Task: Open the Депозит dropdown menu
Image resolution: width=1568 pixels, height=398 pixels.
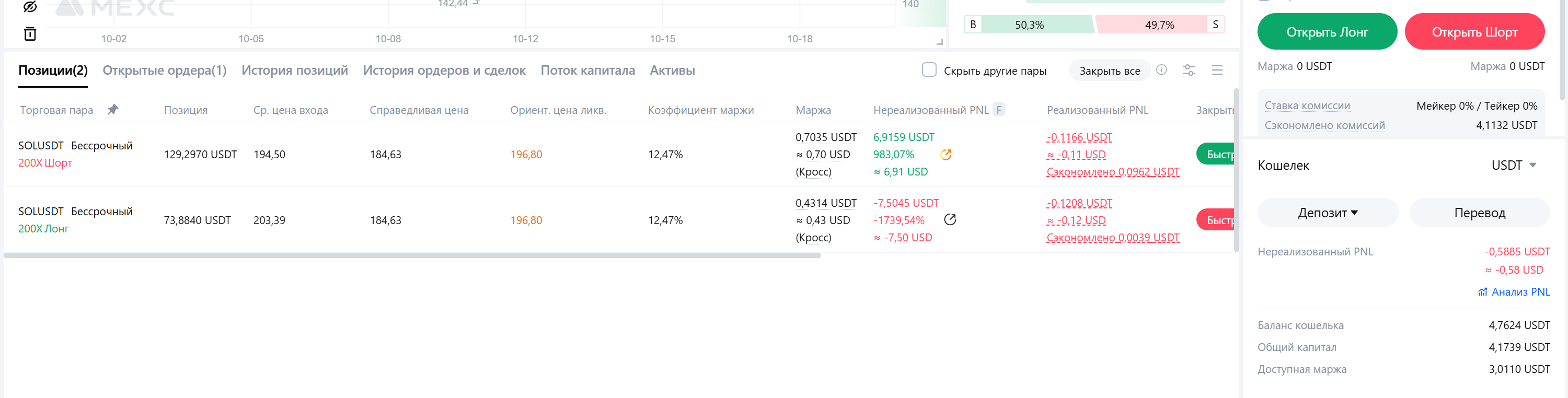Action: [x=1328, y=213]
